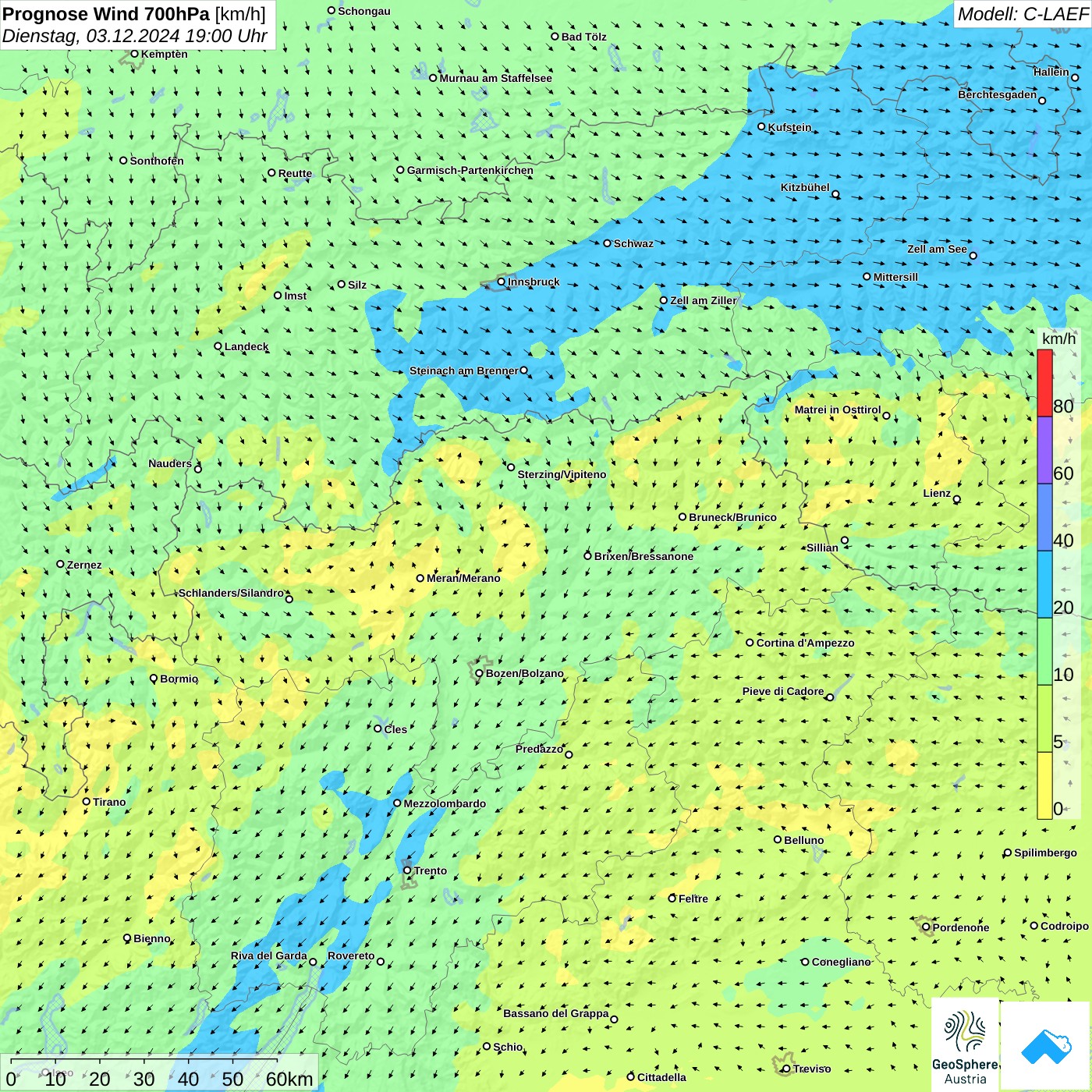Screen dimensions: 1092x1092
Task: Click the 'Spilimbergo' label
Action: click(x=1046, y=853)
